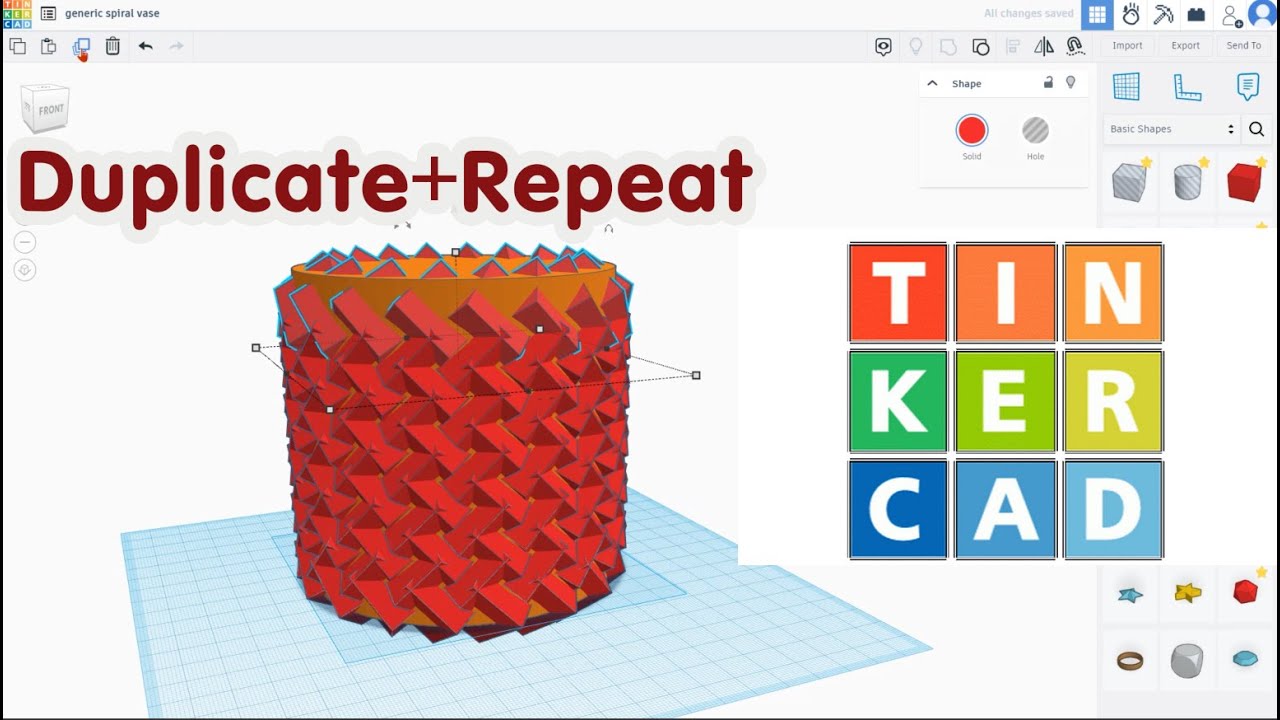Delete selection with the trash icon
The image size is (1280, 720).
tap(113, 46)
